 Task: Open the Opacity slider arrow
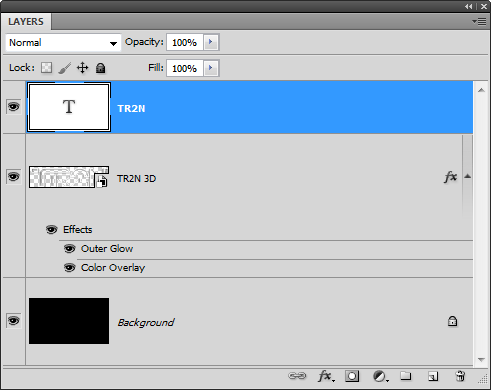pos(211,42)
